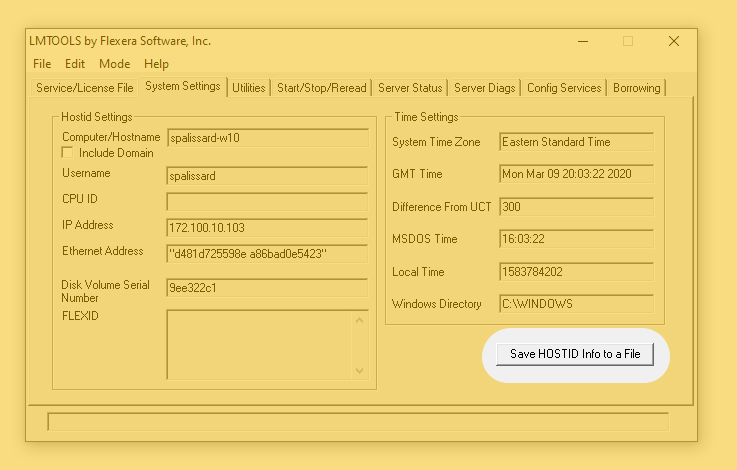The width and height of the screenshot is (737, 470).
Task: Click the Ethernet Address label
Action: [102, 251]
